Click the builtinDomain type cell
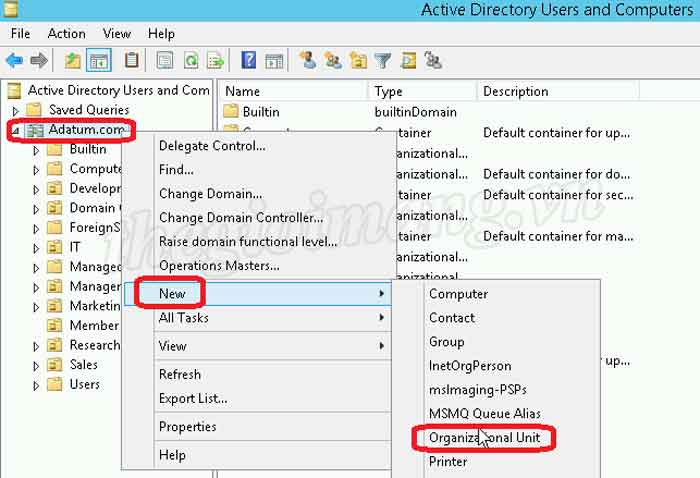The width and height of the screenshot is (700, 478). click(416, 112)
